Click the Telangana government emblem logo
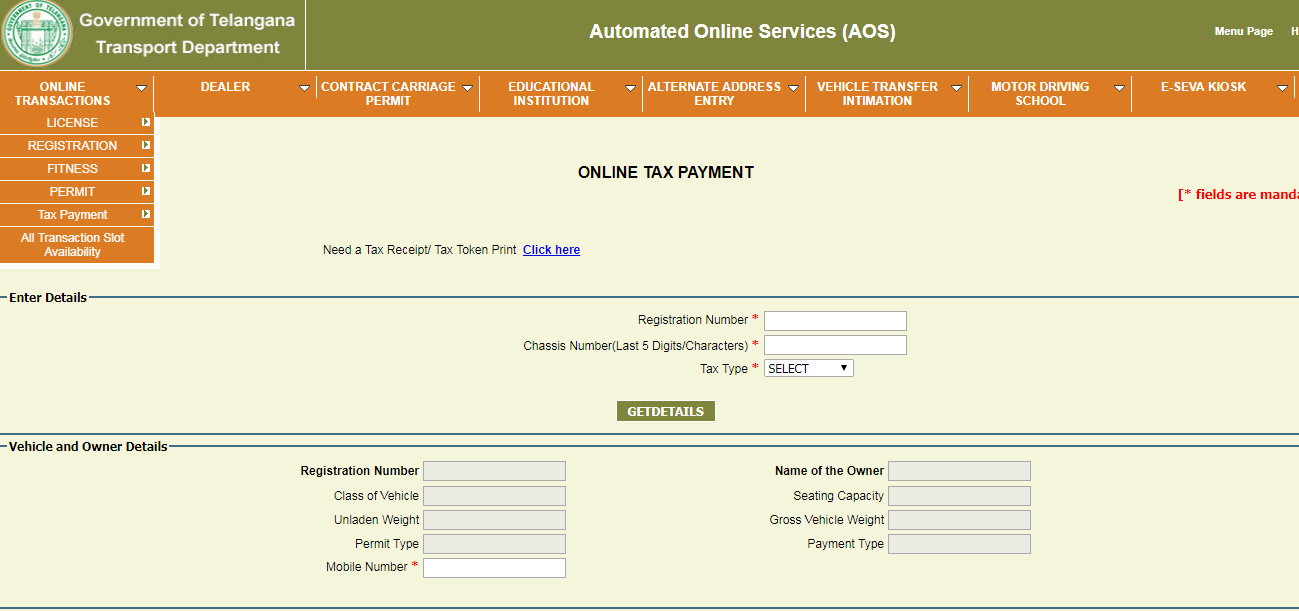Viewport: 1299px width, 611px height. [36, 33]
